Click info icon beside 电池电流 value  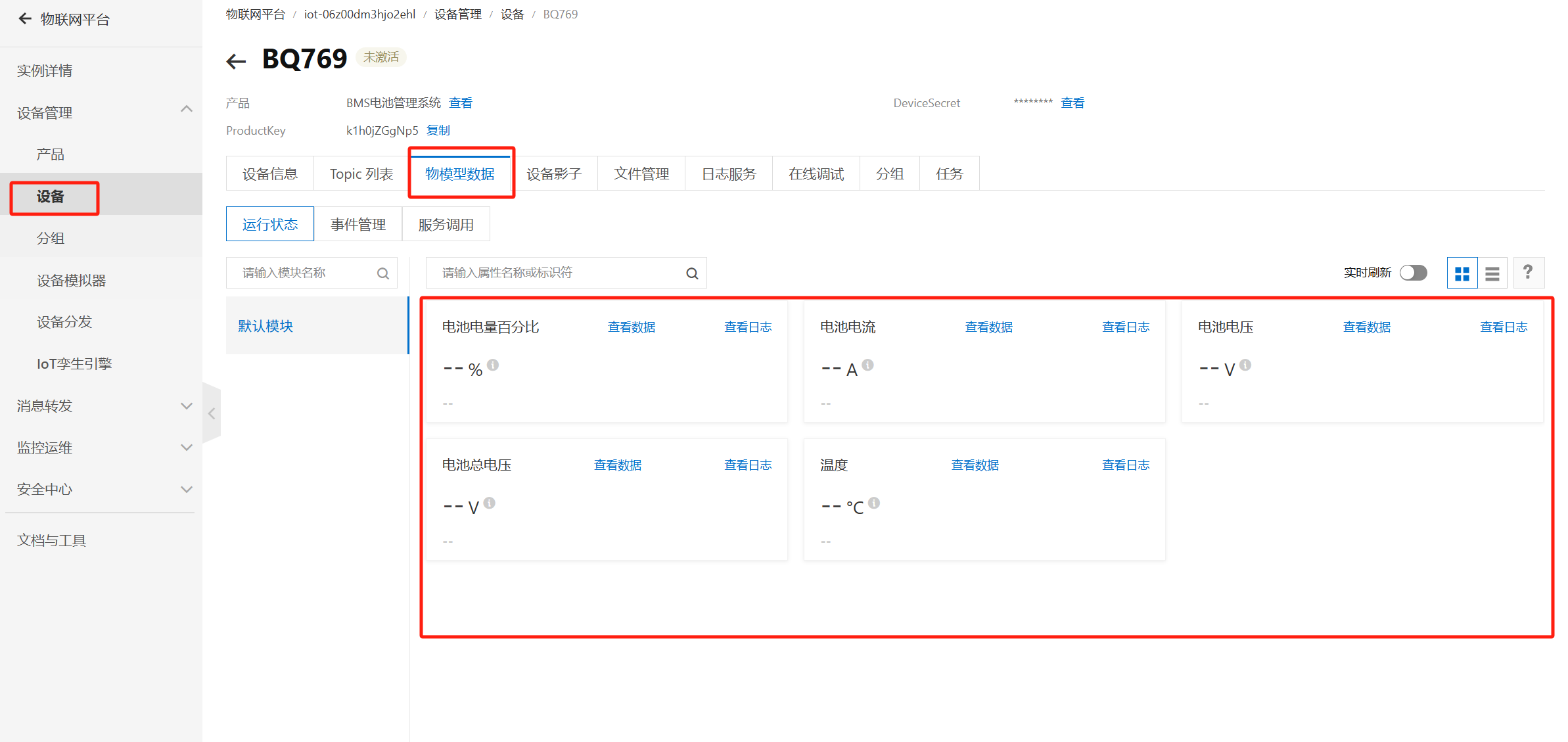[867, 365]
